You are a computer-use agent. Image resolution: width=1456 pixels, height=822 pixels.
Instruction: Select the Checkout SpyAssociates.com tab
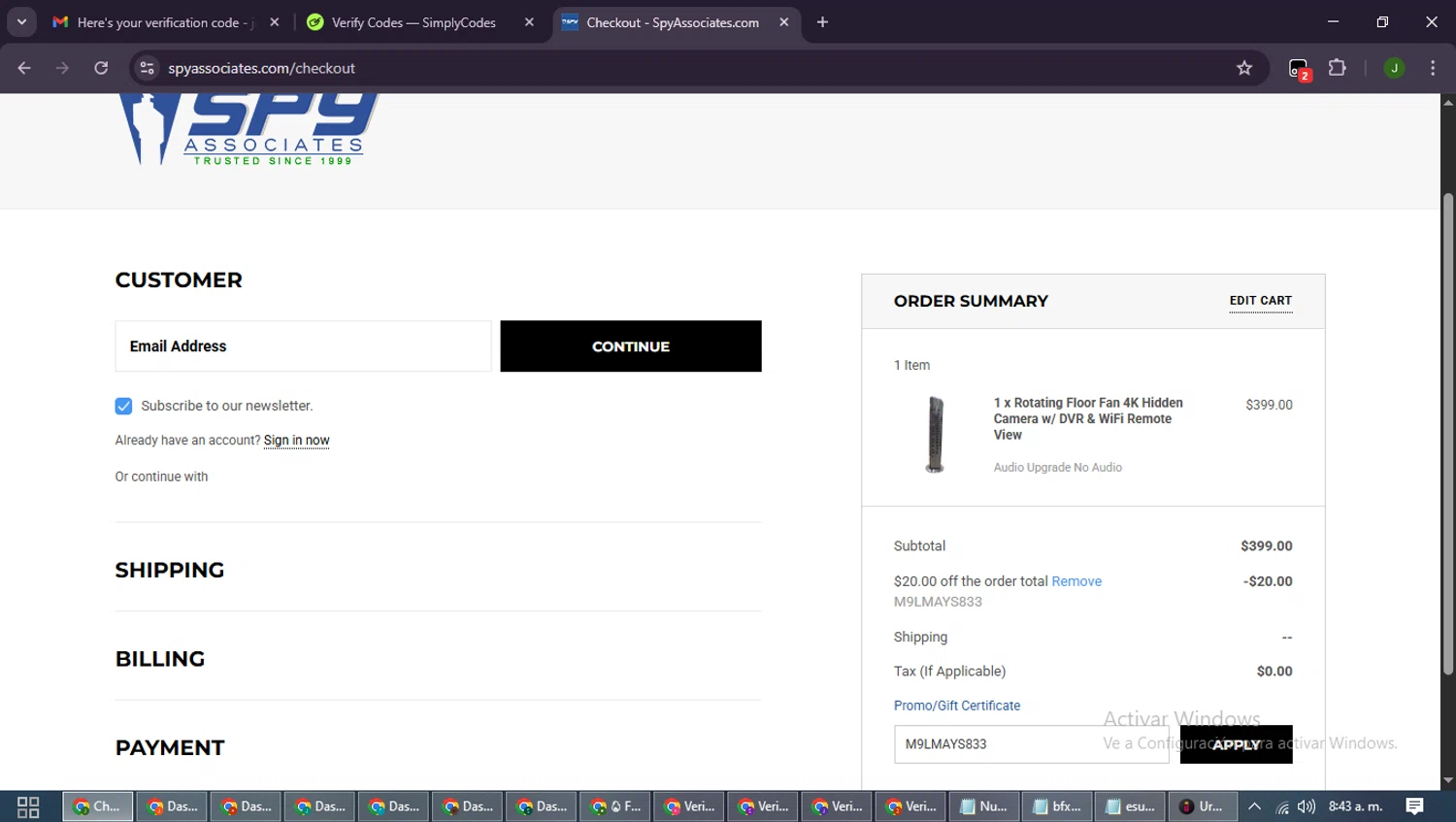[x=672, y=22]
